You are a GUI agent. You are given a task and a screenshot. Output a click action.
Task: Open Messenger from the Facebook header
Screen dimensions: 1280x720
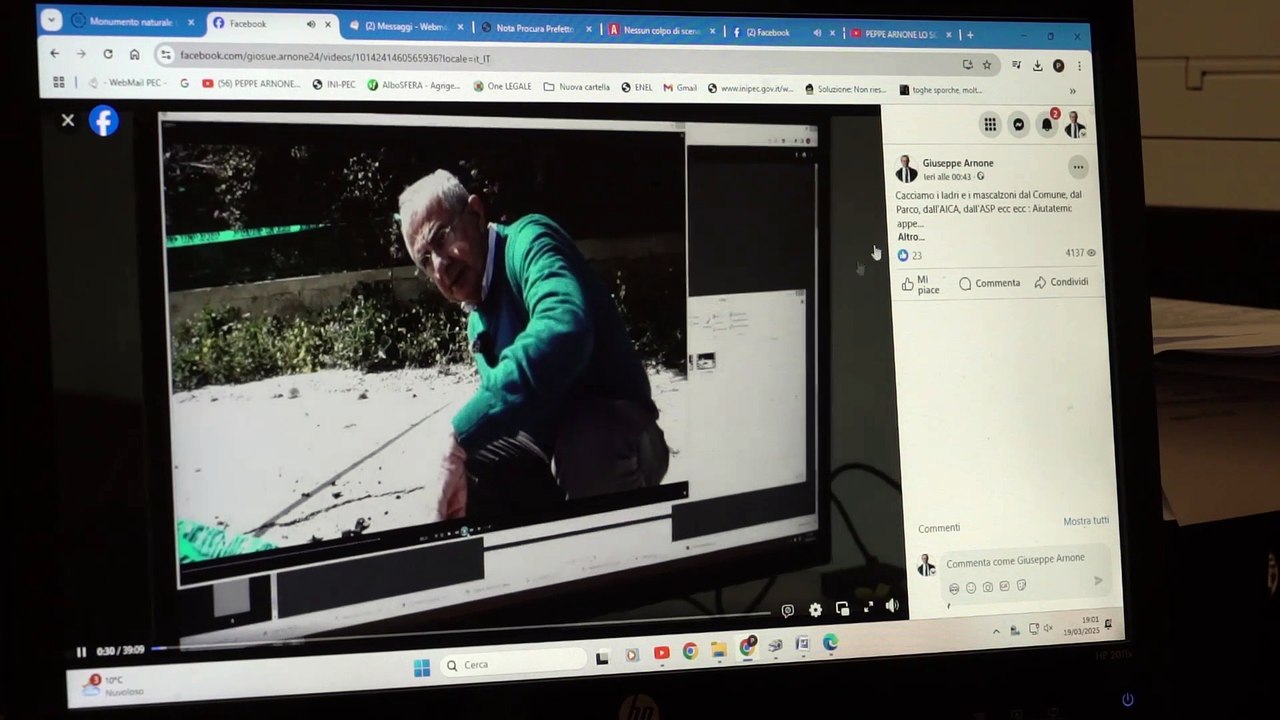[x=1018, y=124]
